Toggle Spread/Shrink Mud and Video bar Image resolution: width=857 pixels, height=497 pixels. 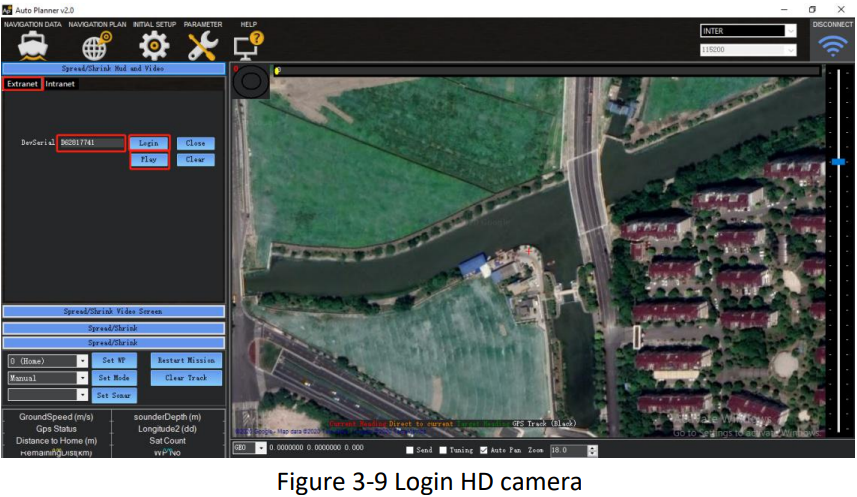tap(114, 68)
